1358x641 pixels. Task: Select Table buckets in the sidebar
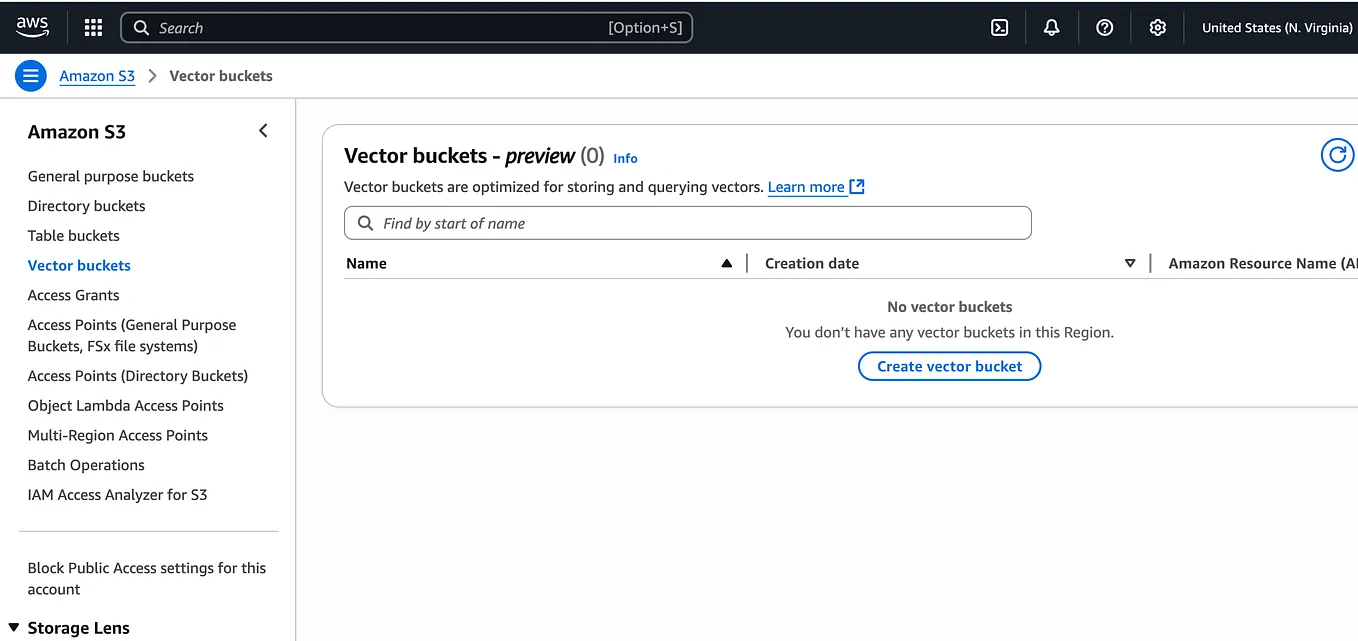(x=73, y=235)
